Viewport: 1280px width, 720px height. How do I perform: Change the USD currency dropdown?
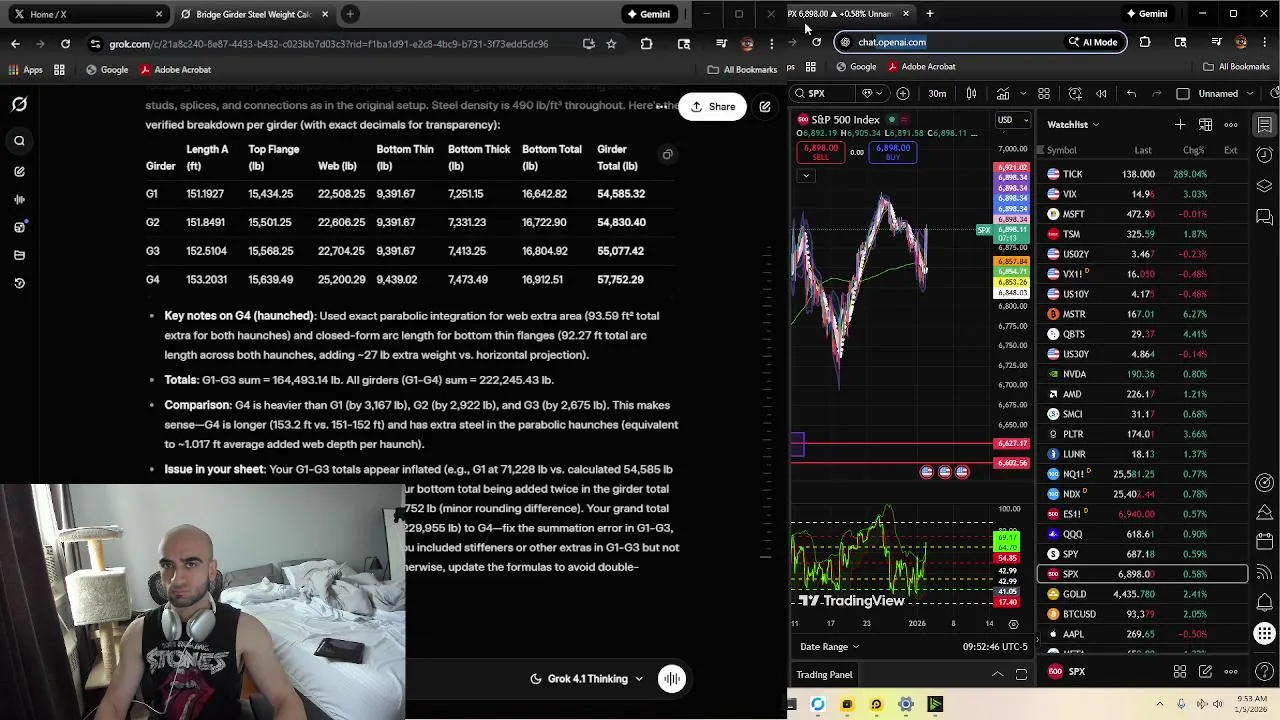[1012, 120]
